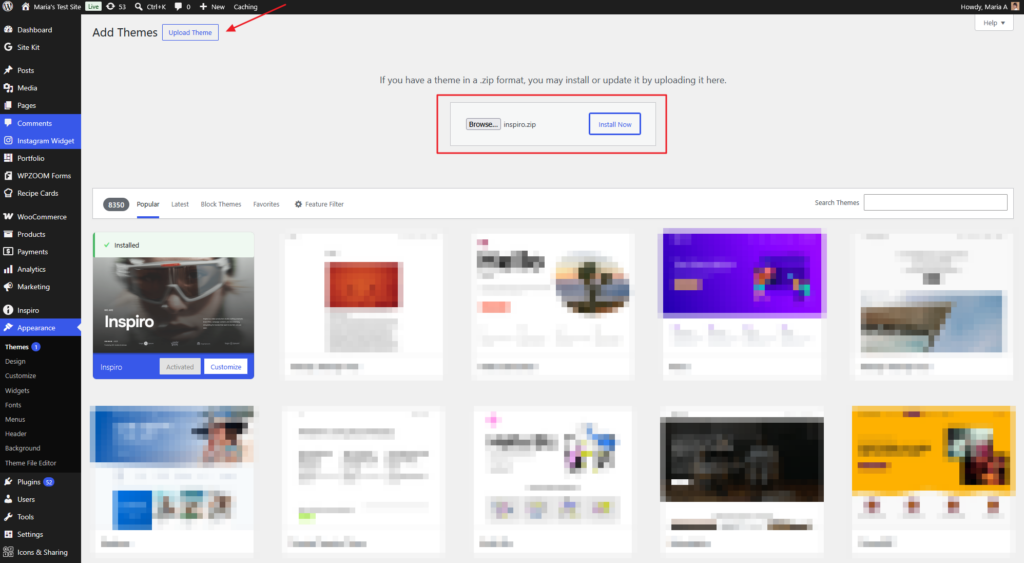Open Design submenu item
The image size is (1024, 563).
[15, 361]
